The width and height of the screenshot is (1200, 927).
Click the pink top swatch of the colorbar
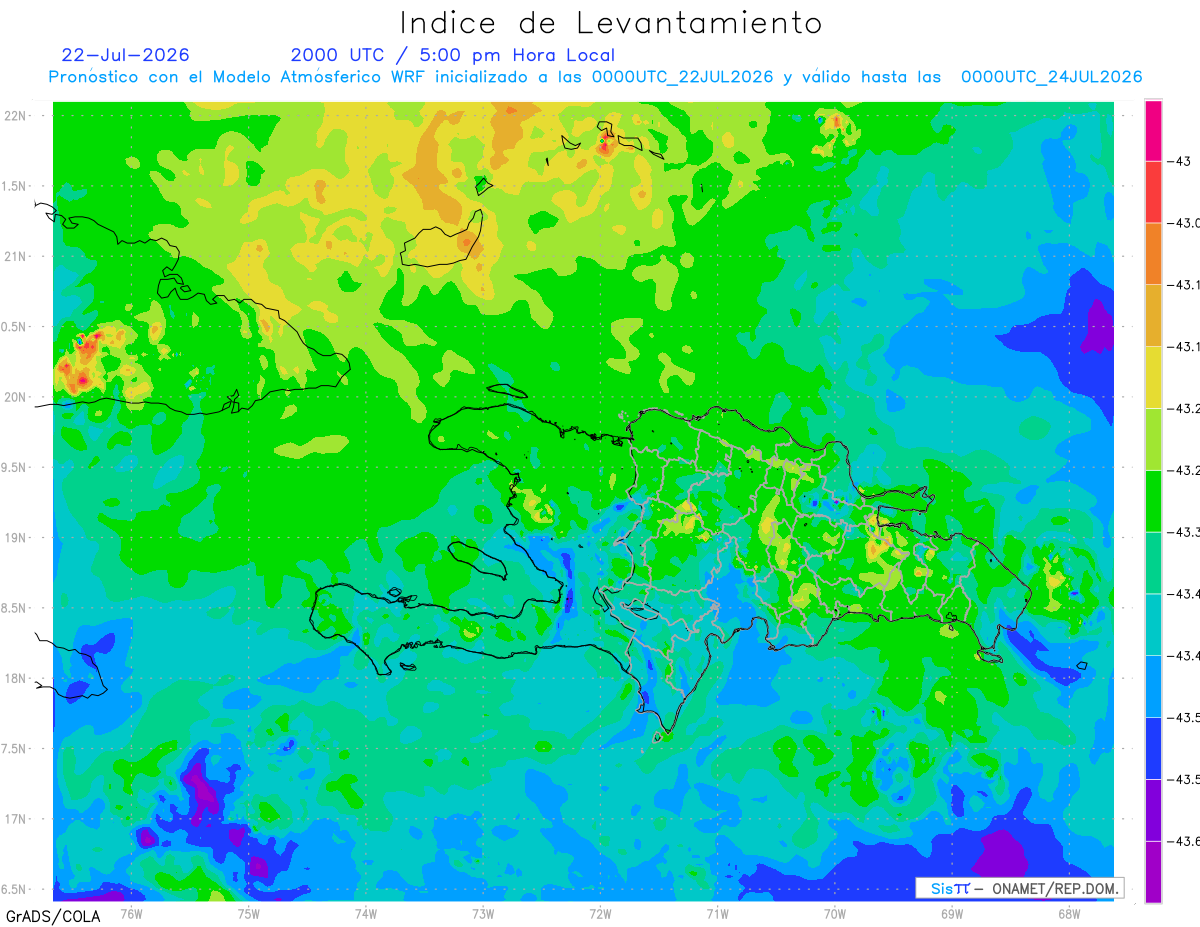click(1153, 130)
